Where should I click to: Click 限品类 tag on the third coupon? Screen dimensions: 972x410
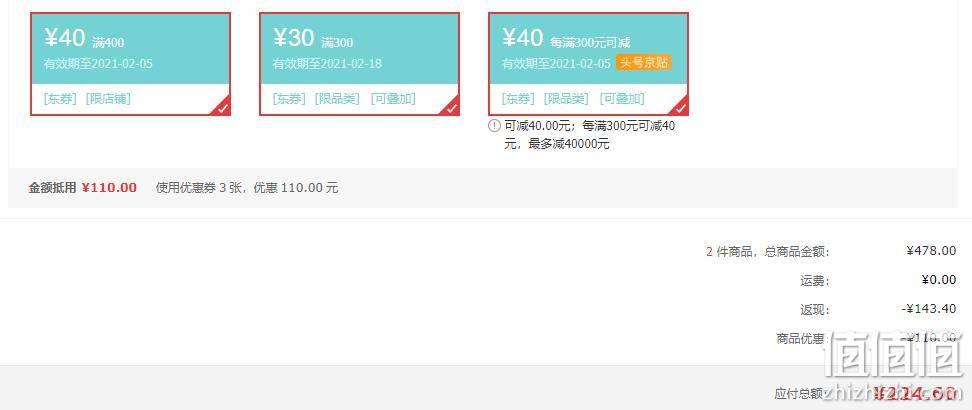point(566,99)
